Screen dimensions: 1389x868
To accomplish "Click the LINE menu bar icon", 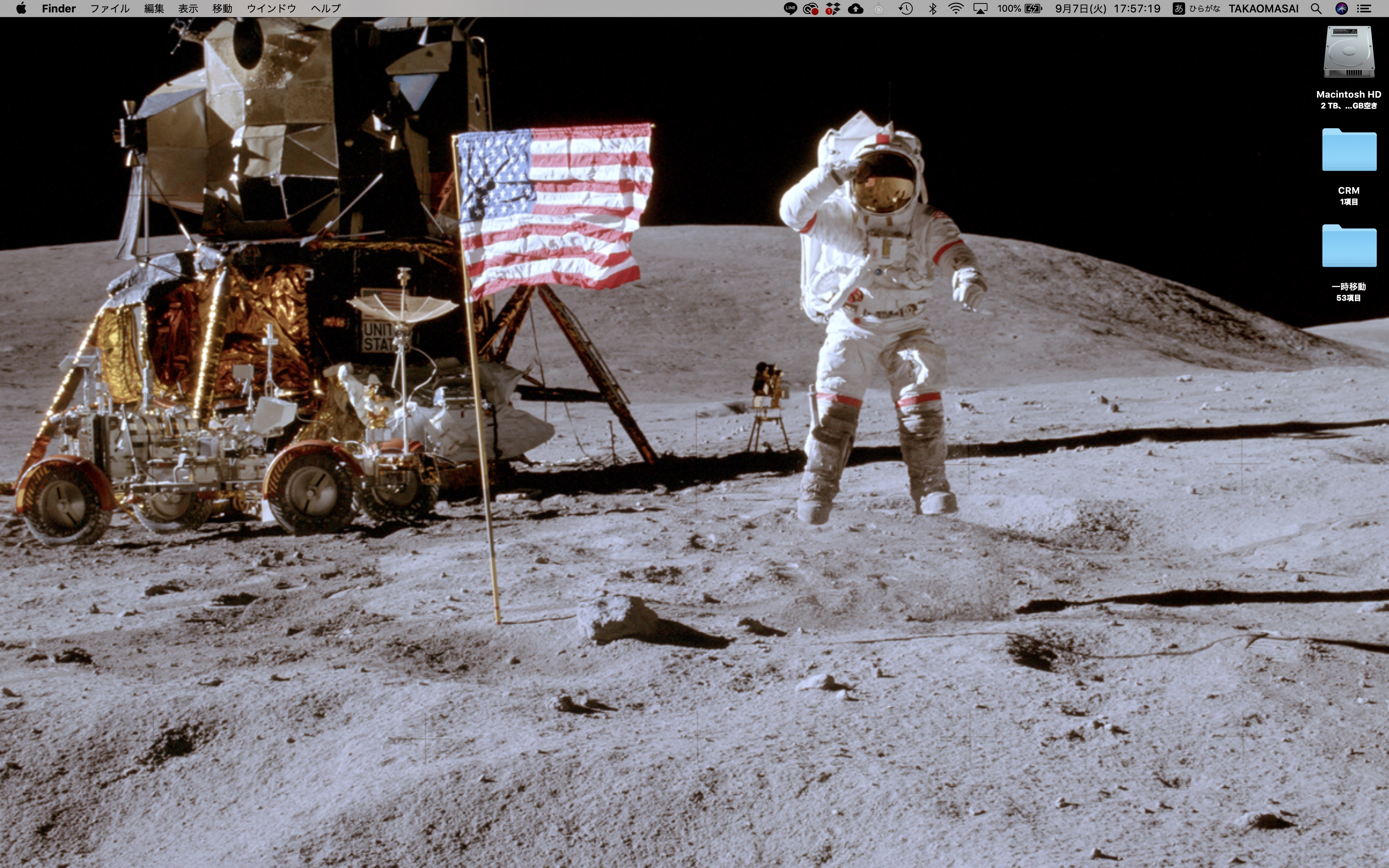I will 790,8.
